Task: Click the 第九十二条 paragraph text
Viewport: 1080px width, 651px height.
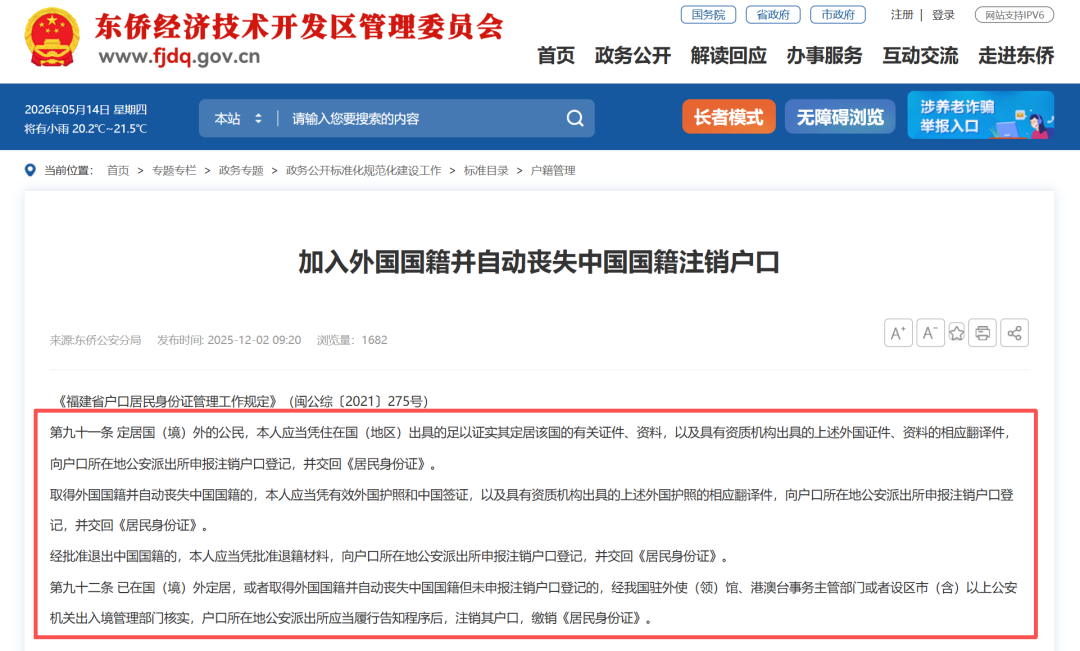Action: [533, 603]
